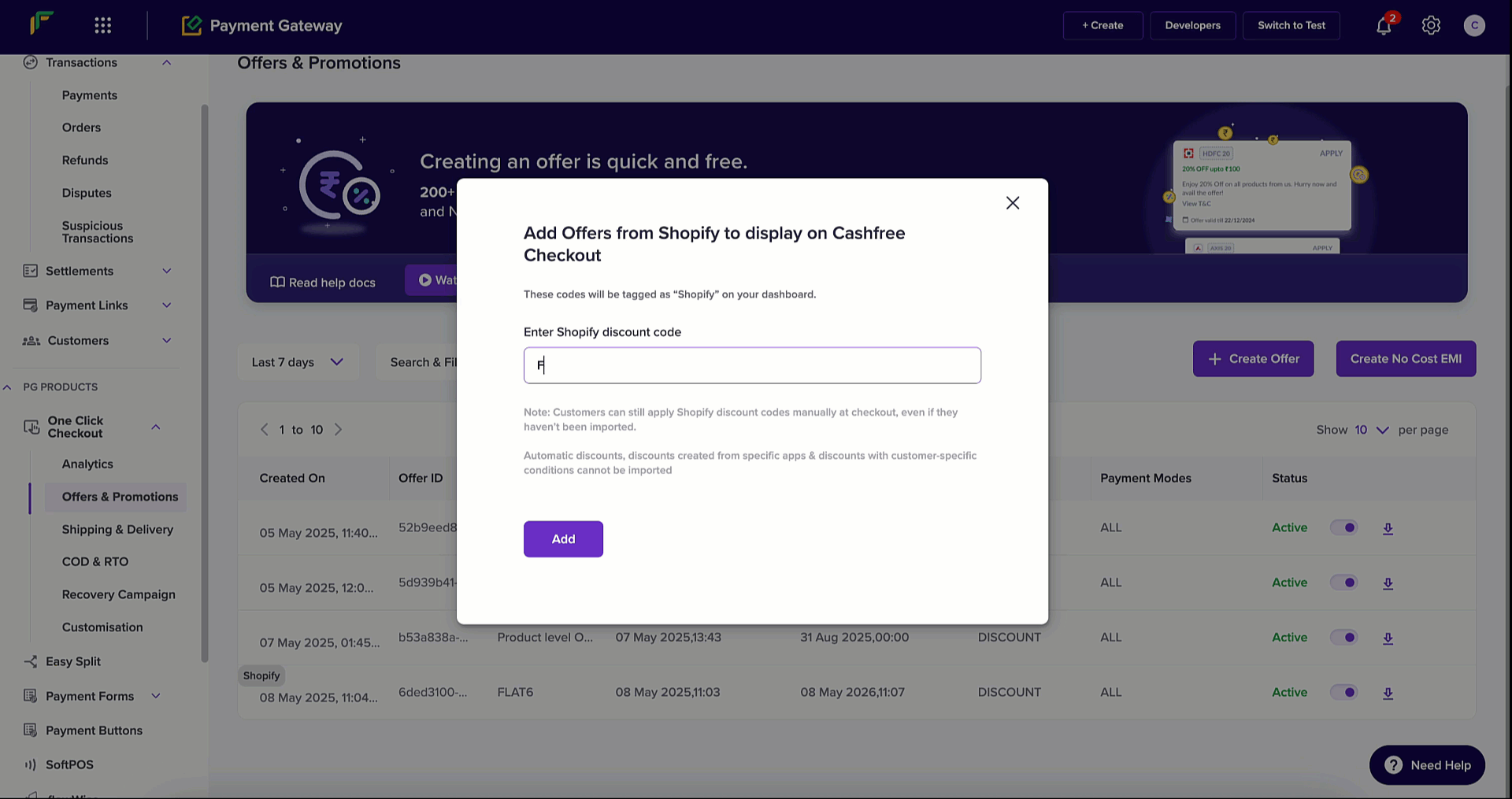Go to previous page arrow
This screenshot has width=1512, height=799.
click(x=265, y=430)
